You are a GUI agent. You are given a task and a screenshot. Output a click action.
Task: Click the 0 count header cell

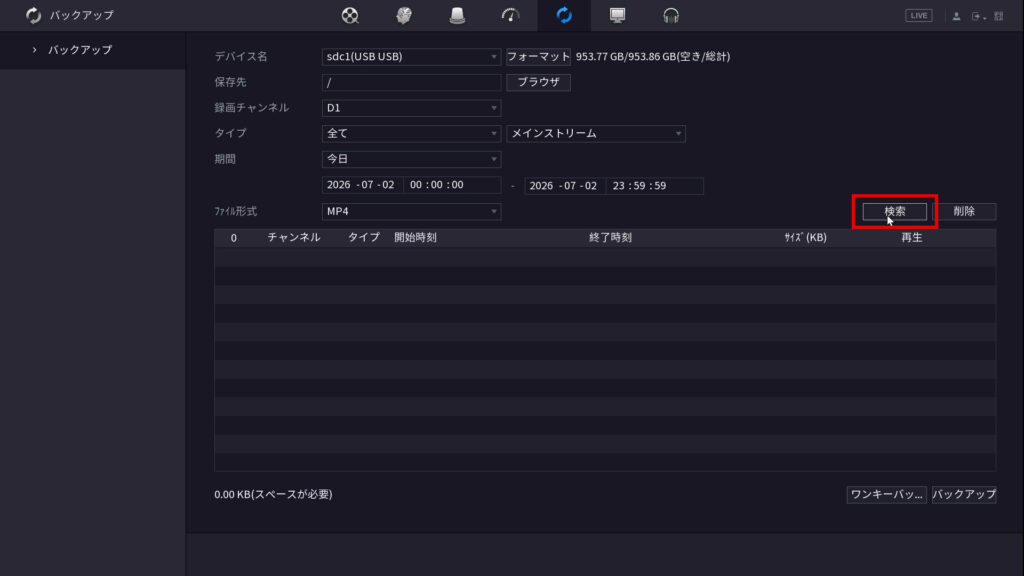tap(234, 238)
